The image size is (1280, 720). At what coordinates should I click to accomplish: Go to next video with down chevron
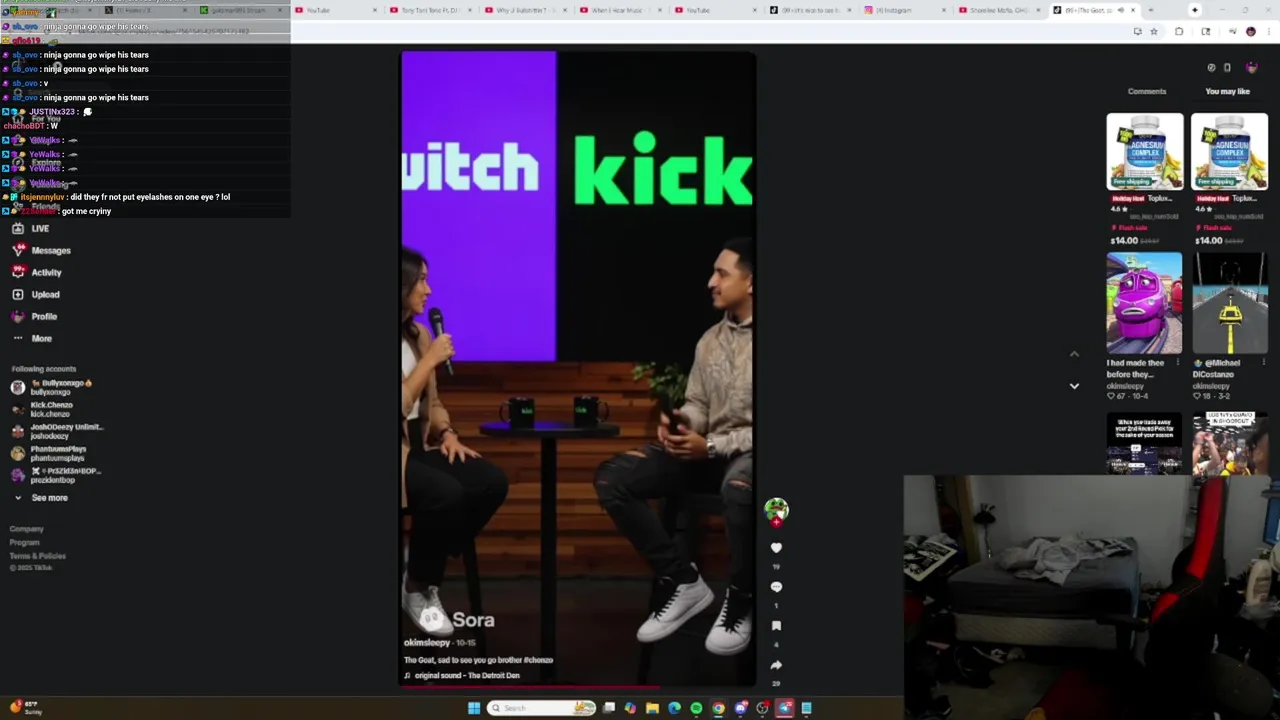[1074, 385]
